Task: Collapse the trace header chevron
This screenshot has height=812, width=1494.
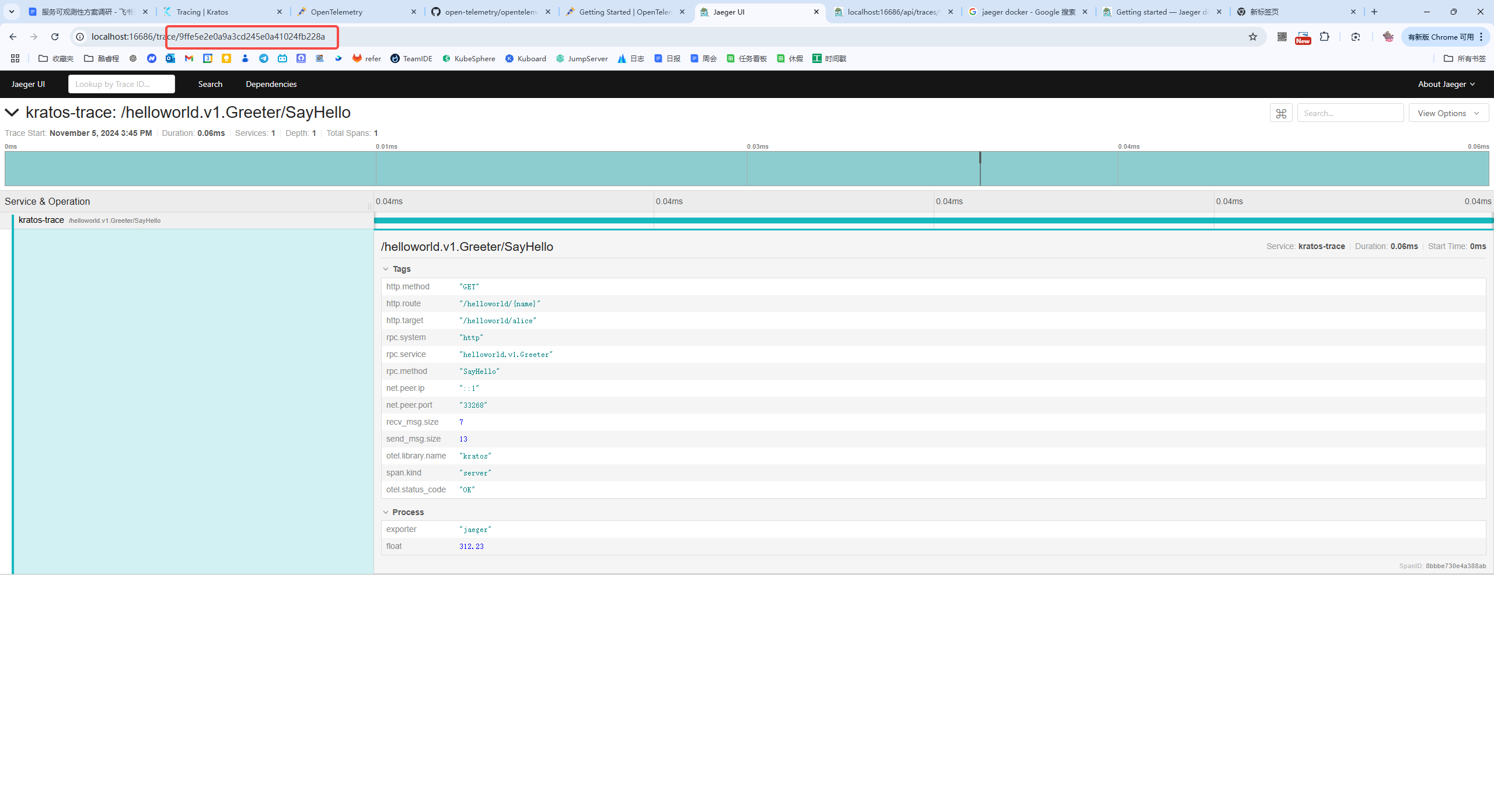Action: [12, 113]
